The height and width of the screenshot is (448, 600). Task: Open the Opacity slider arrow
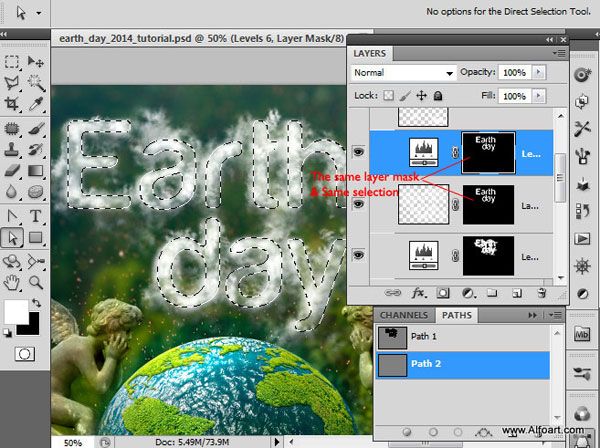pos(539,72)
